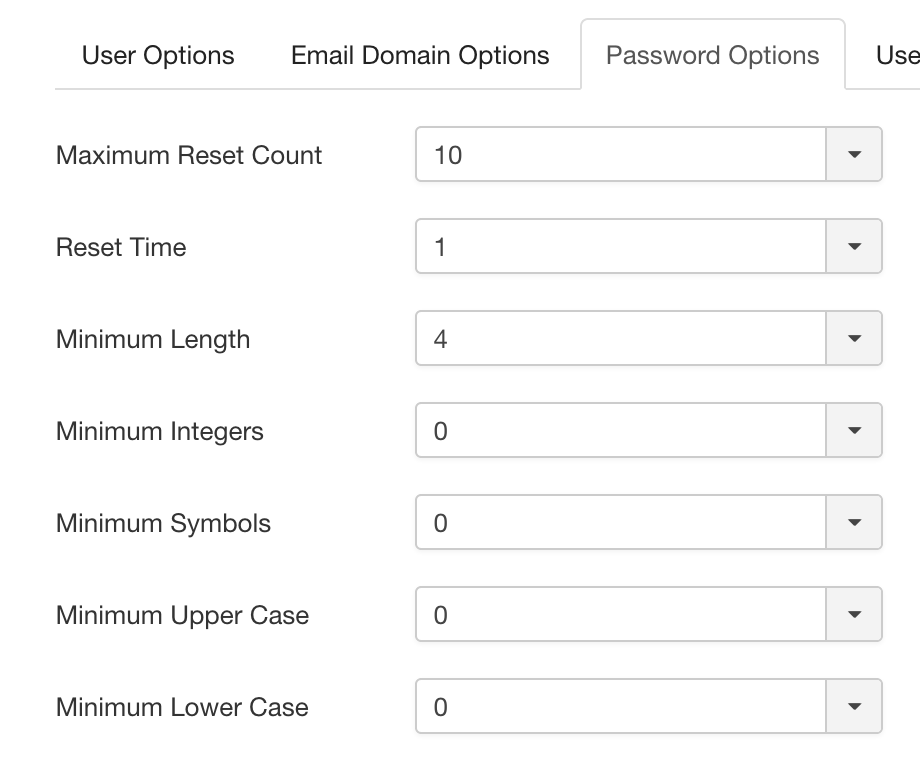Image resolution: width=920 pixels, height=770 pixels.
Task: Click the Minimum Lower Case dropdown arrow
Action: 854,706
